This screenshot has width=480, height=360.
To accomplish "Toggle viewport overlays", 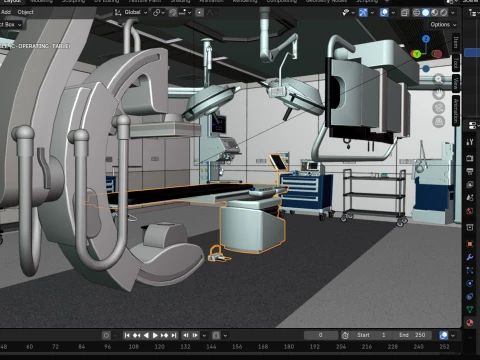I will [384, 13].
